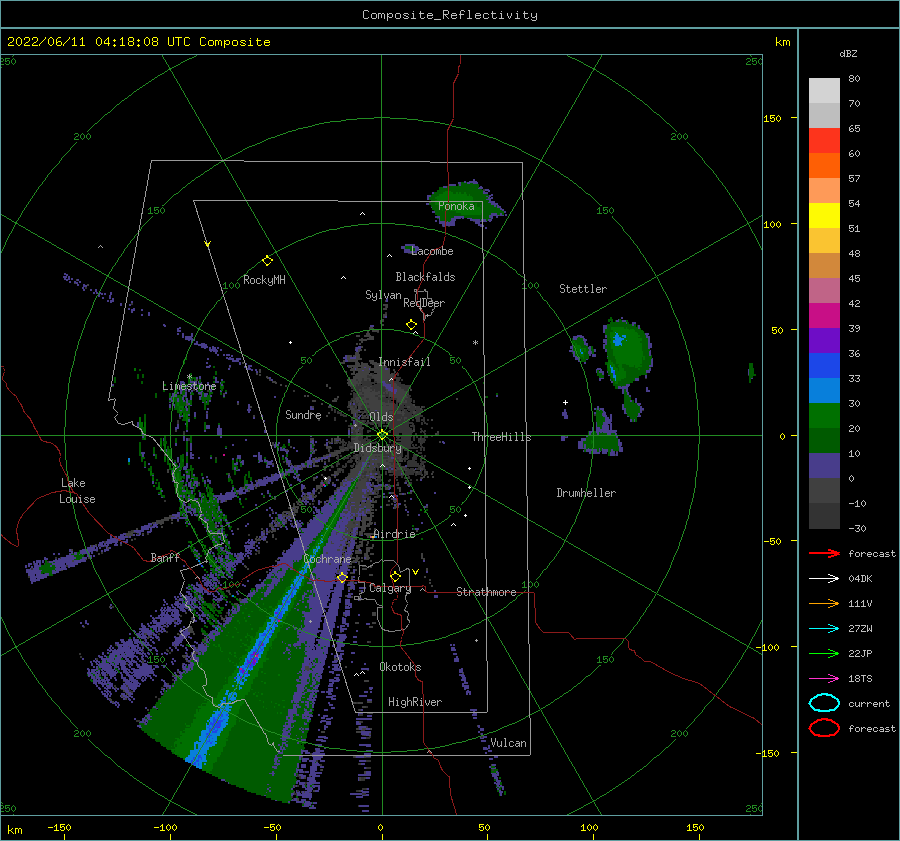Click the yellow marker west of Calgary
This screenshot has width=900, height=841.
click(342, 577)
